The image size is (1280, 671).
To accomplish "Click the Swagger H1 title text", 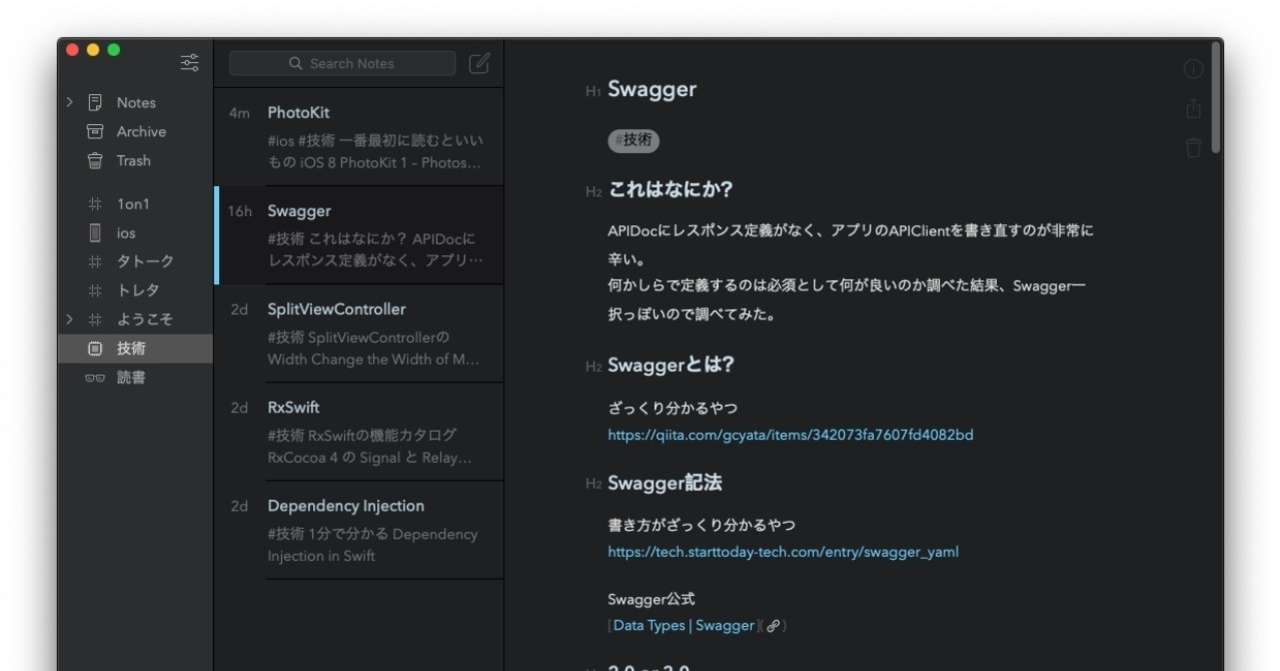I will [652, 90].
